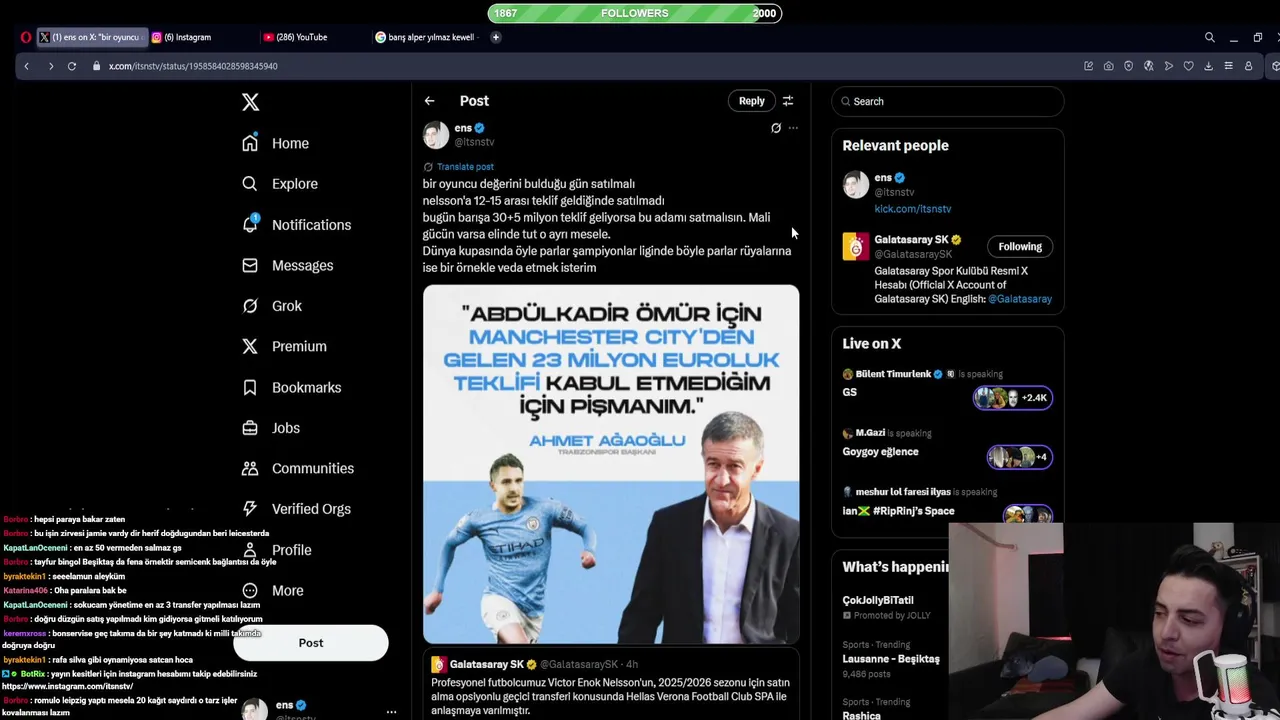This screenshot has height=720, width=1280.
Task: Open the Opera main menu logo
Action: point(26,37)
